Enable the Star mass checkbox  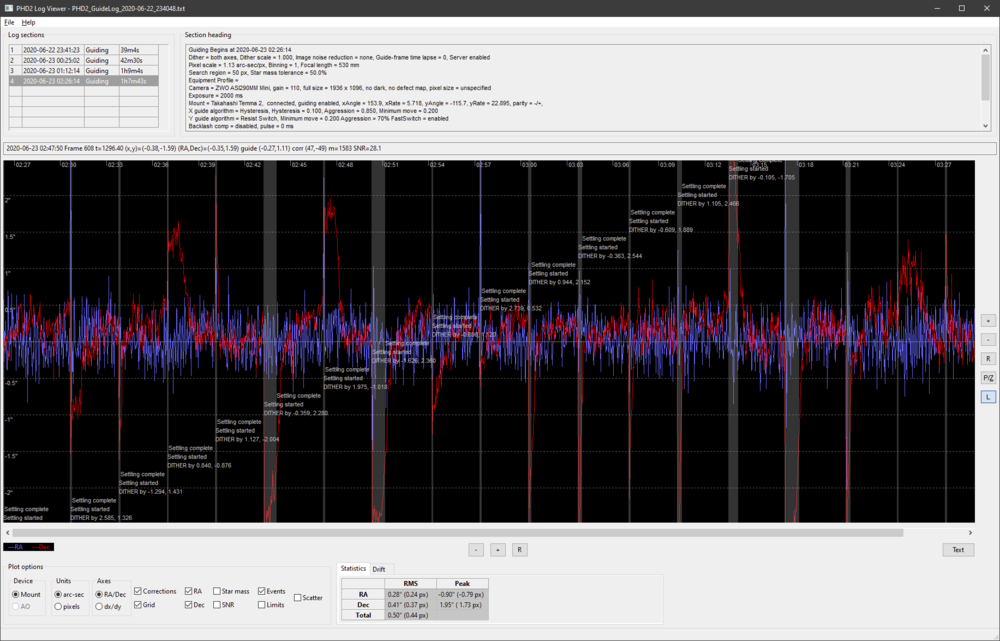[218, 591]
